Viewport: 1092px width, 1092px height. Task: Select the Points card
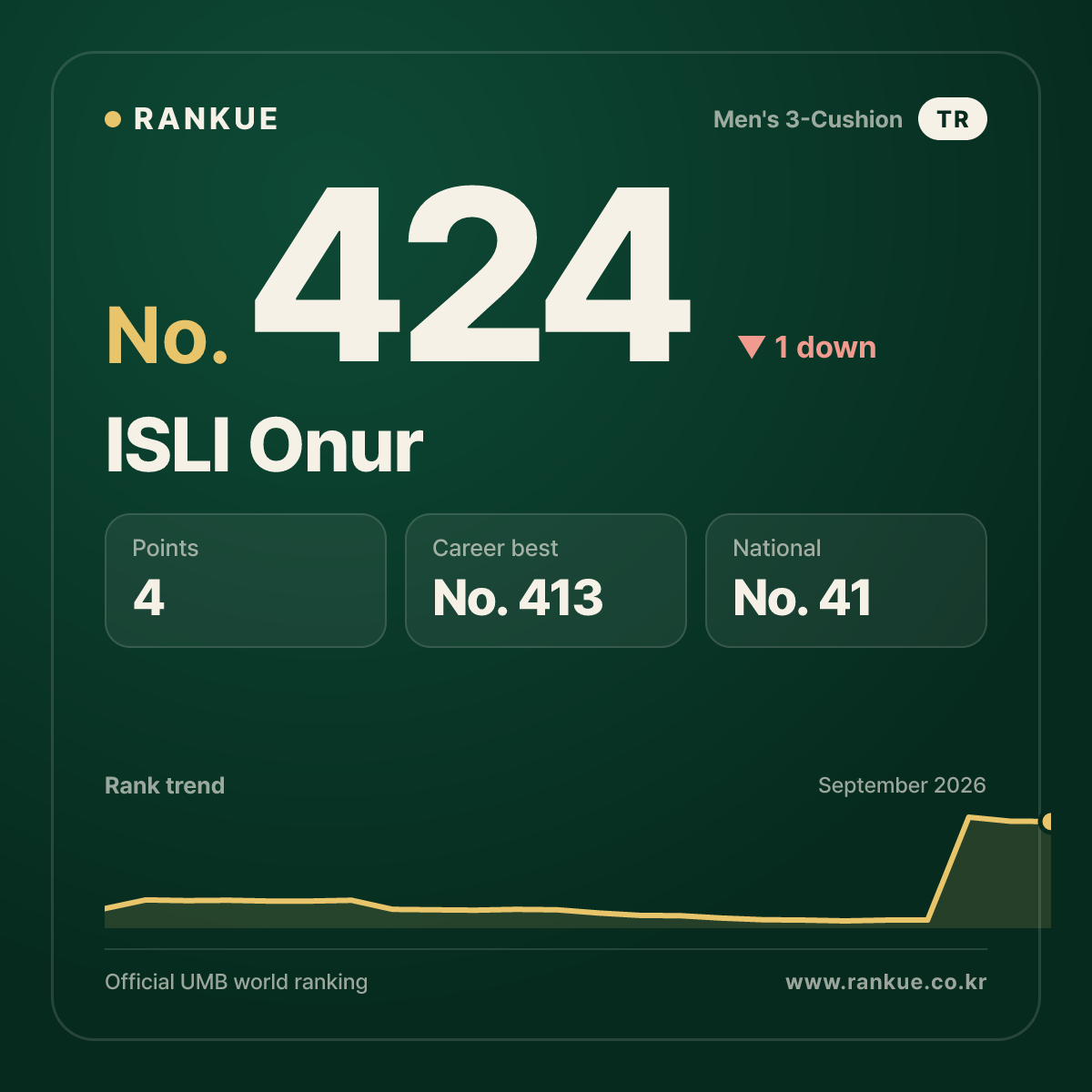[246, 581]
